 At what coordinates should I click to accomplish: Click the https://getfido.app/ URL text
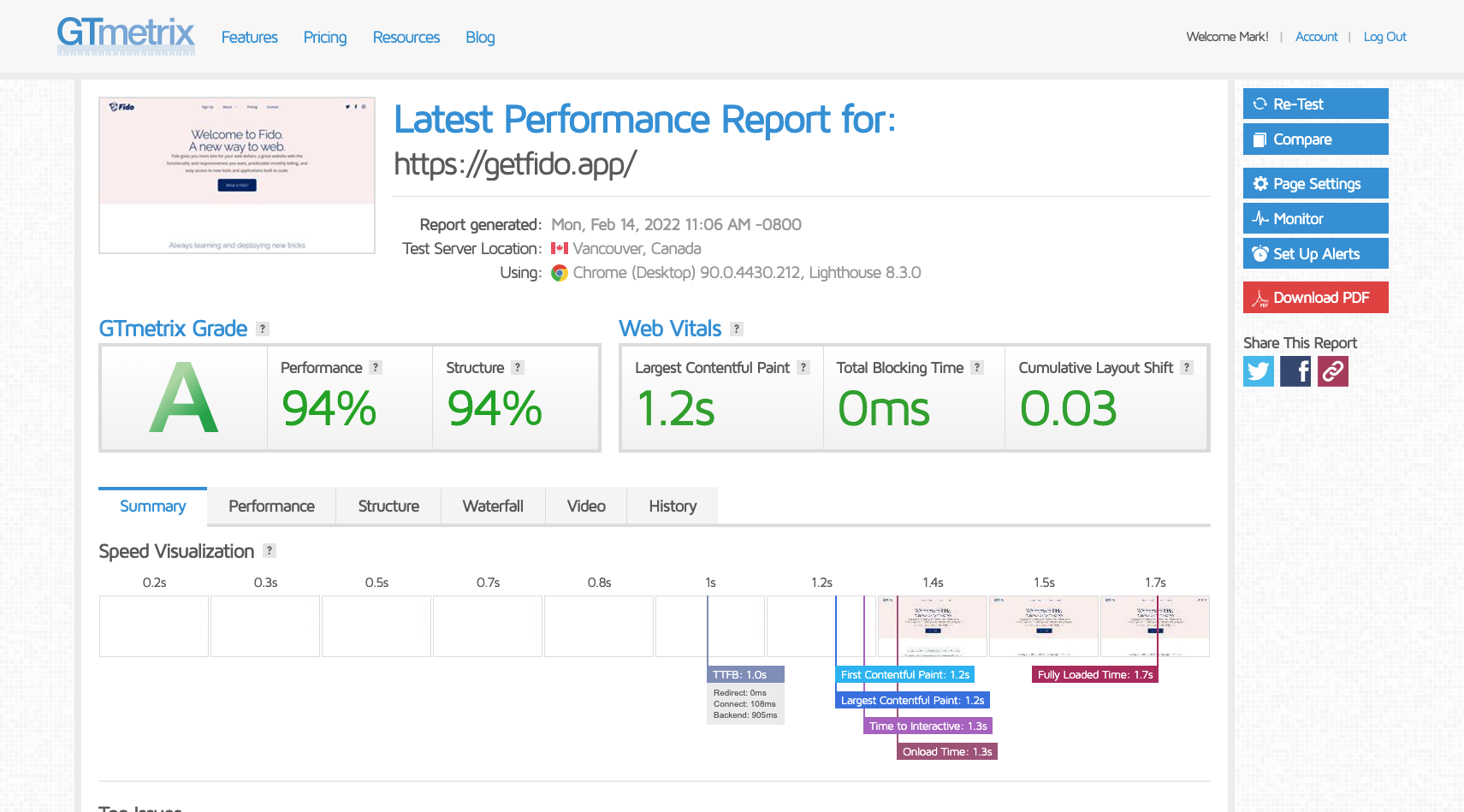click(515, 163)
